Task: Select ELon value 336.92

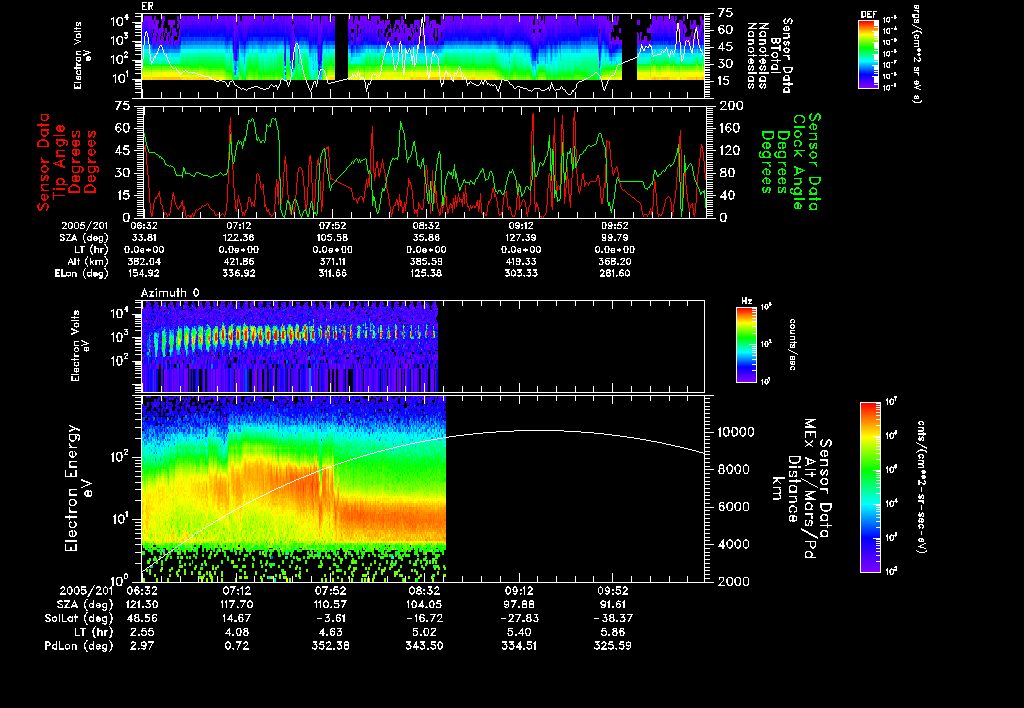Action: coord(238,274)
